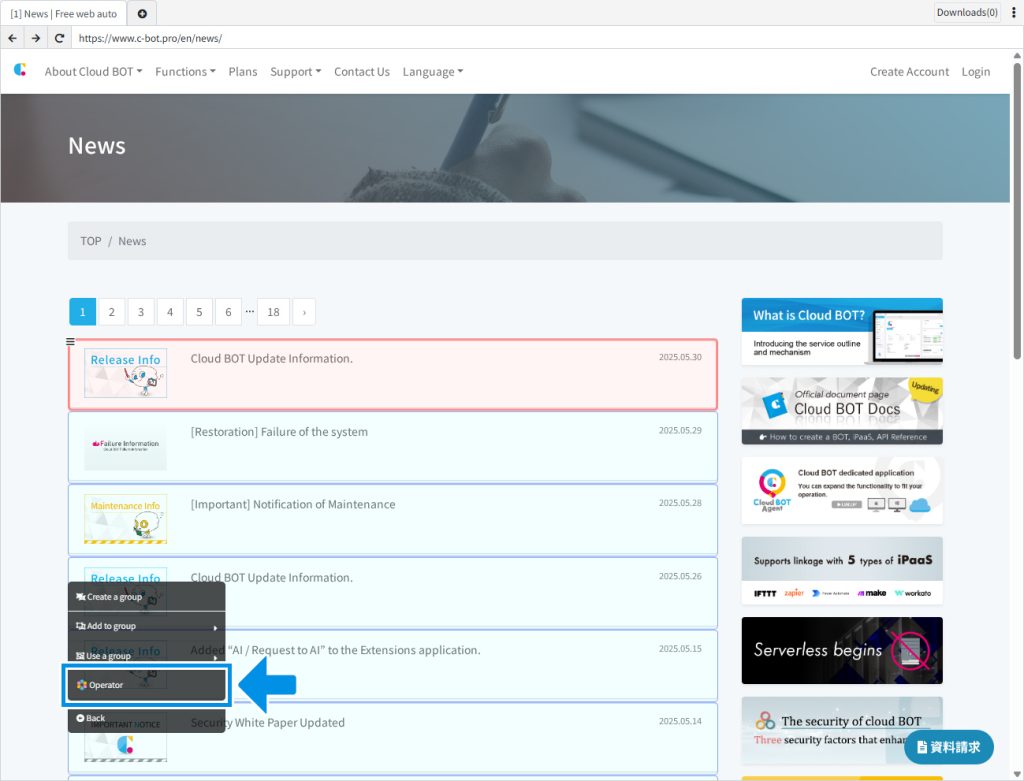Click the Login link
Screen dimensions: 1024x781
click(976, 72)
